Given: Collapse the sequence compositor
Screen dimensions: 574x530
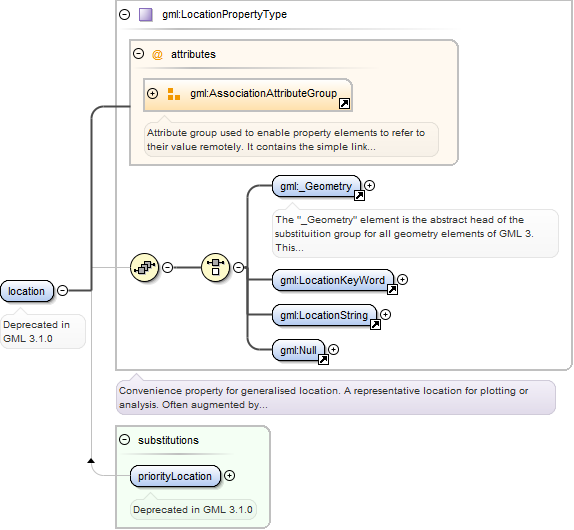Looking at the screenshot, I should click(x=167, y=268).
